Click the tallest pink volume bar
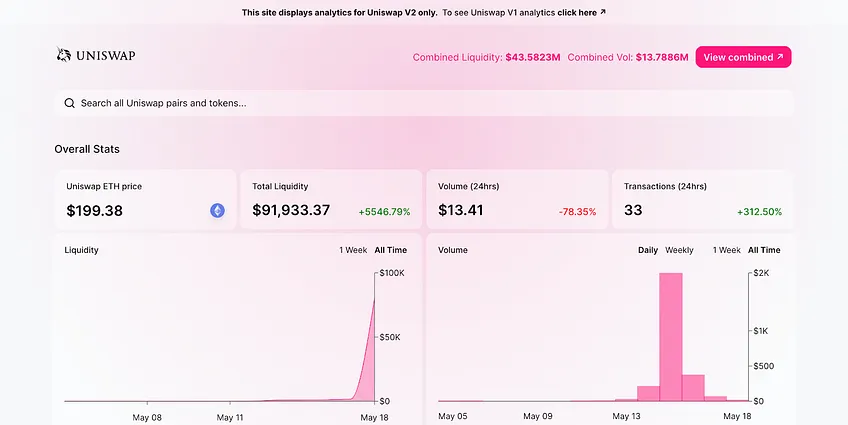848x425 pixels. pos(671,337)
